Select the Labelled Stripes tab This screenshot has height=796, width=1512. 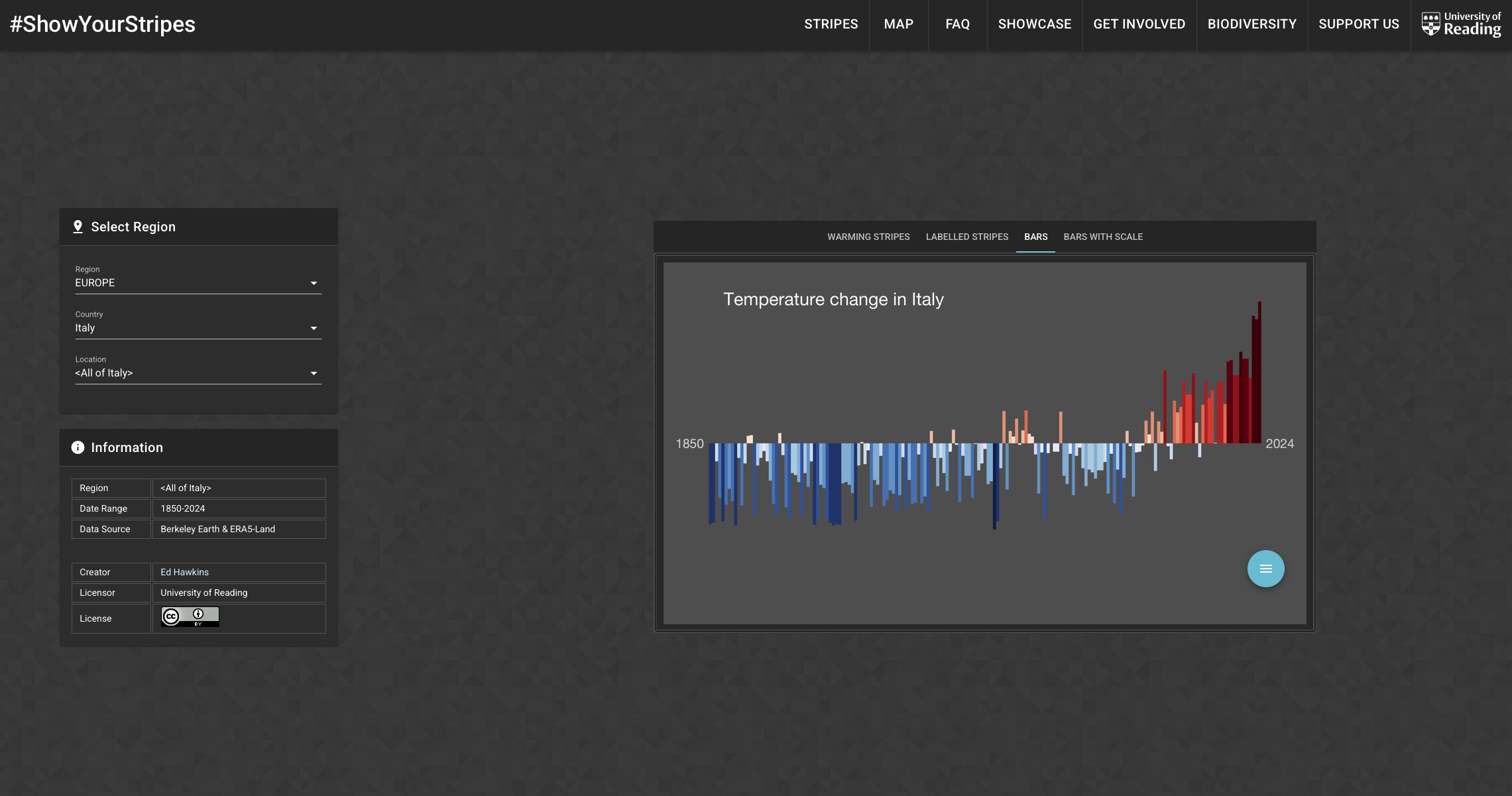coord(966,237)
